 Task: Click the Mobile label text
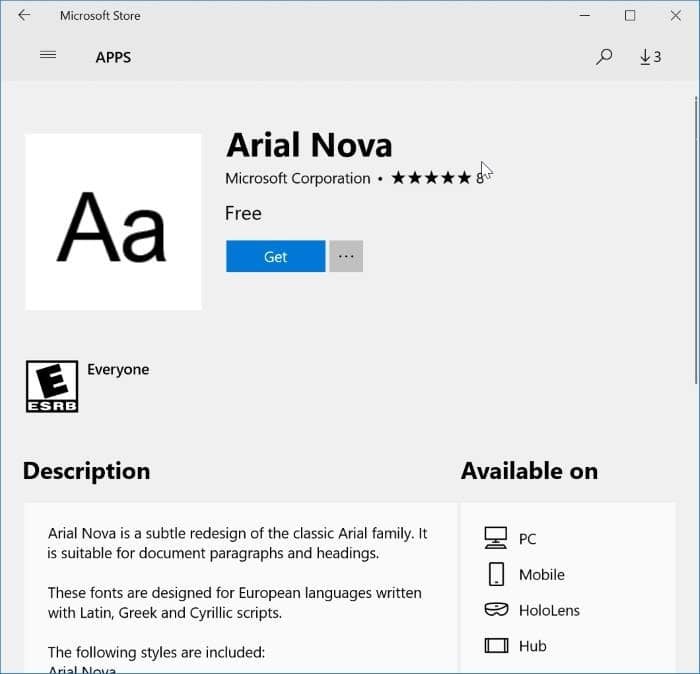[542, 574]
